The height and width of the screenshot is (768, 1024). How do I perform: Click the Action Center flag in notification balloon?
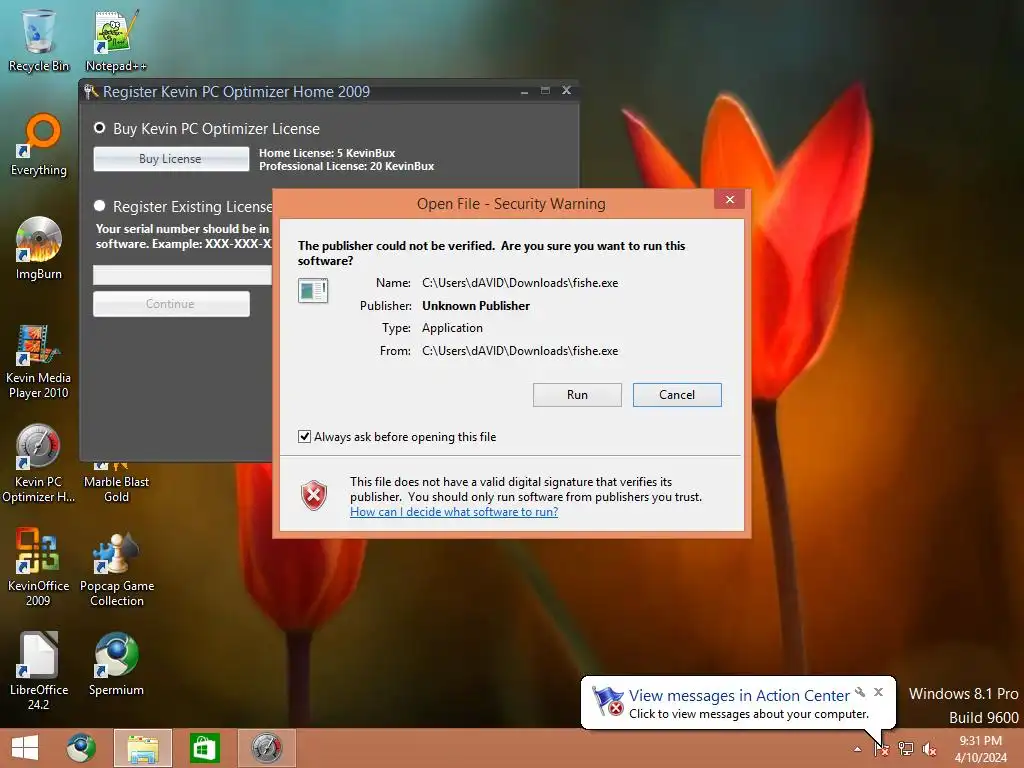coord(607,701)
